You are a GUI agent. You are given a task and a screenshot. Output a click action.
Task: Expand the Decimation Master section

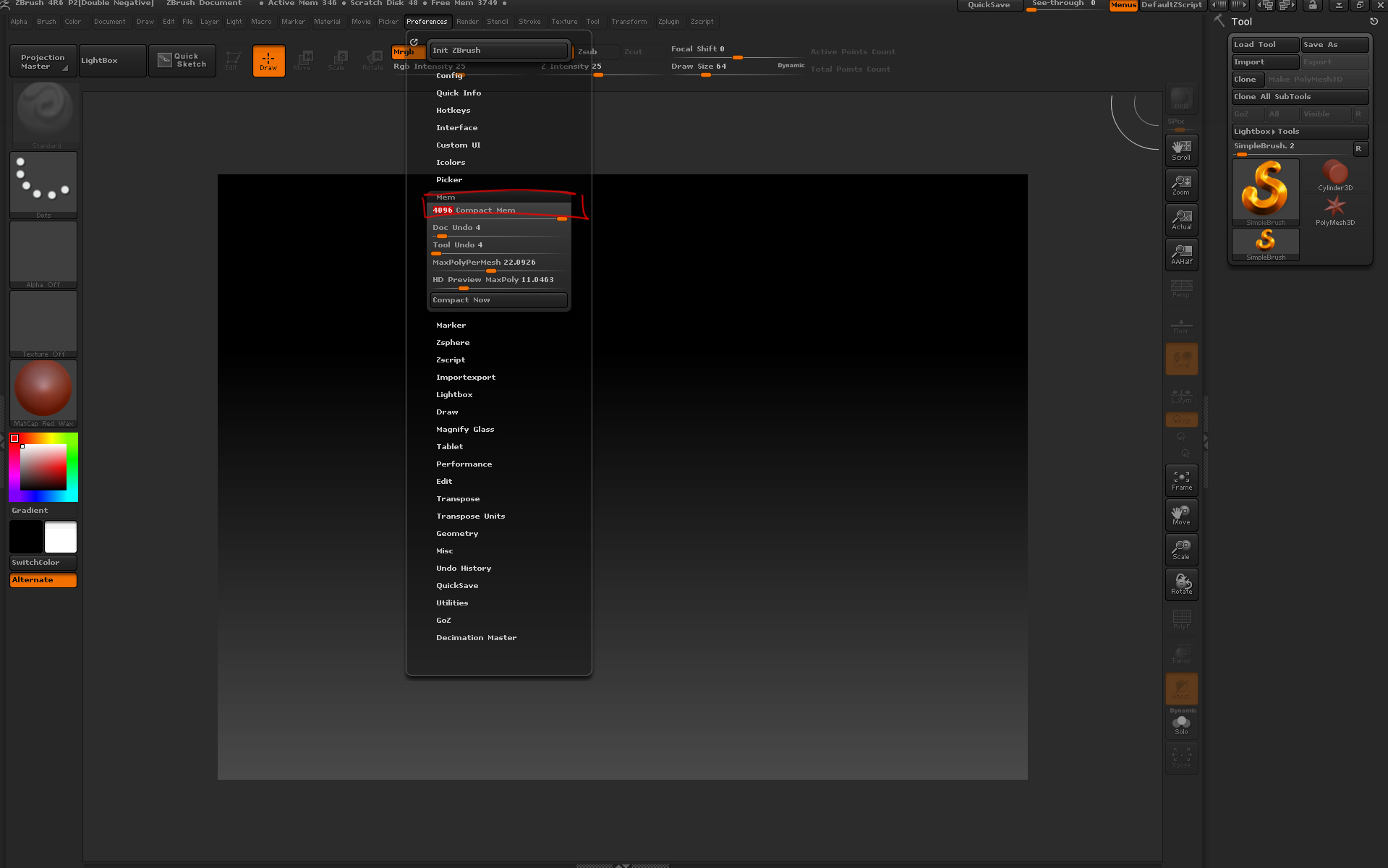coord(476,638)
